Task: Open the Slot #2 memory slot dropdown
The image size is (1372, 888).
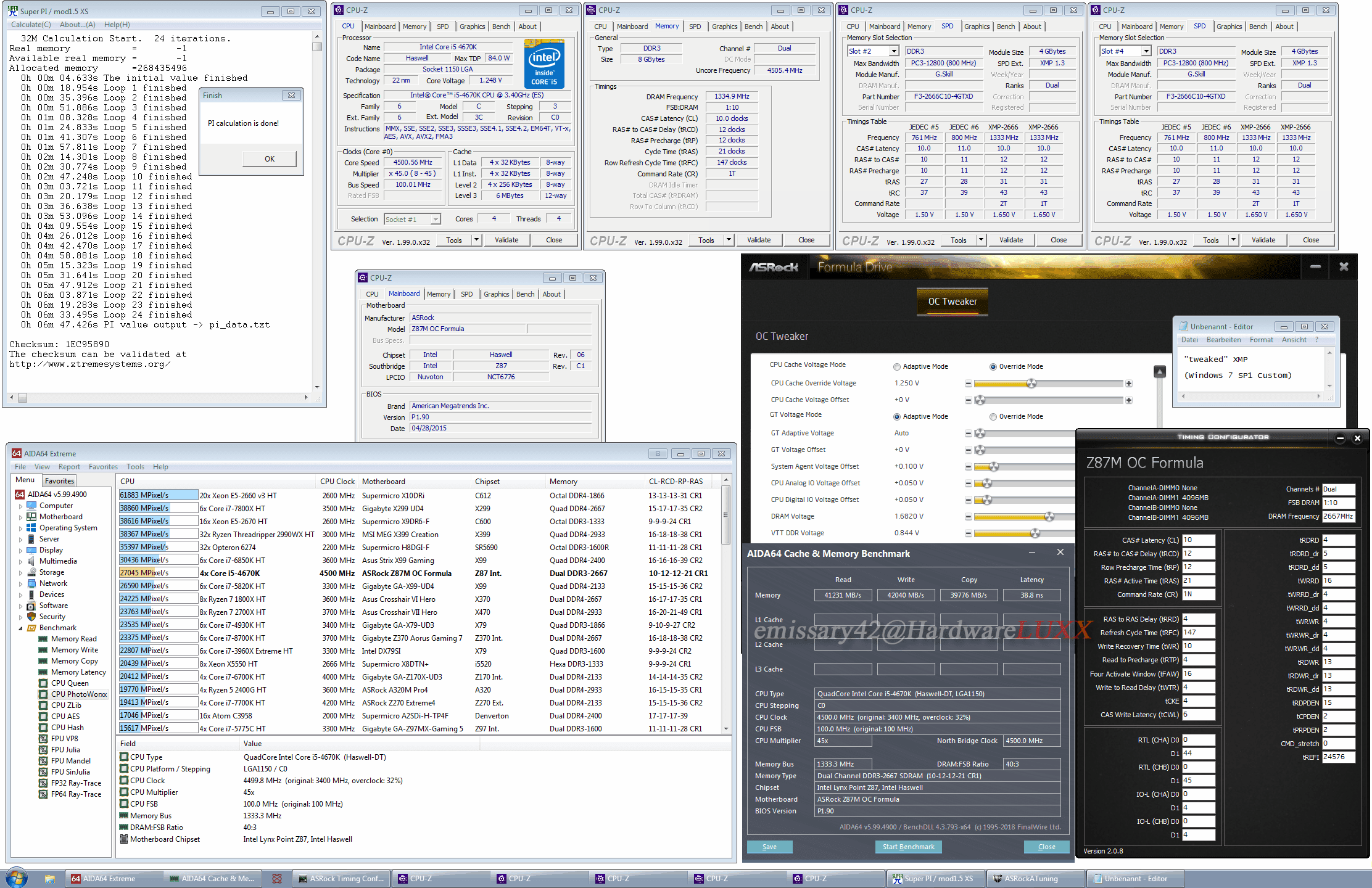Action: pyautogui.click(x=894, y=52)
